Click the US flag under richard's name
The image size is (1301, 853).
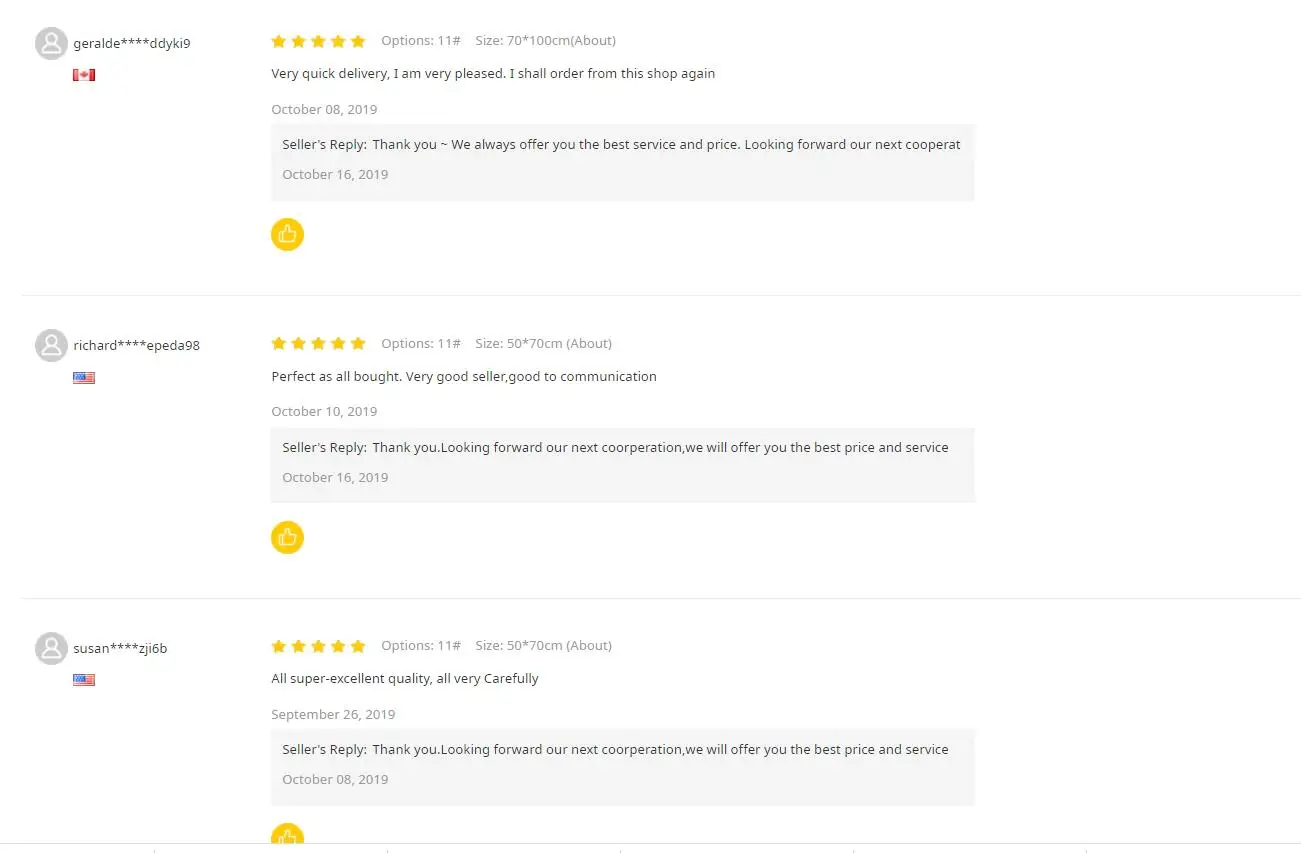pos(84,378)
